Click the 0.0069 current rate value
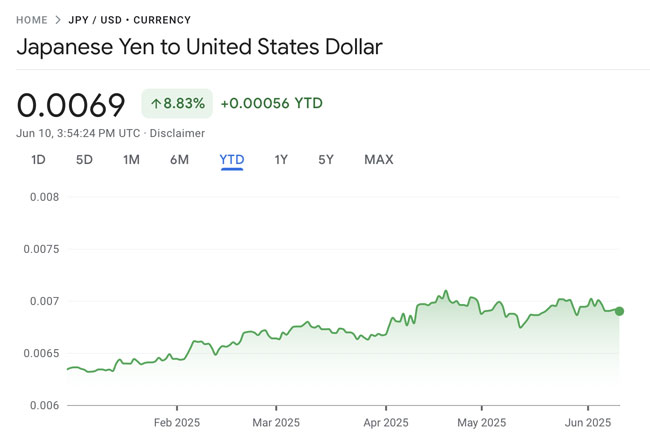The height and width of the screenshot is (442, 650). 71,105
